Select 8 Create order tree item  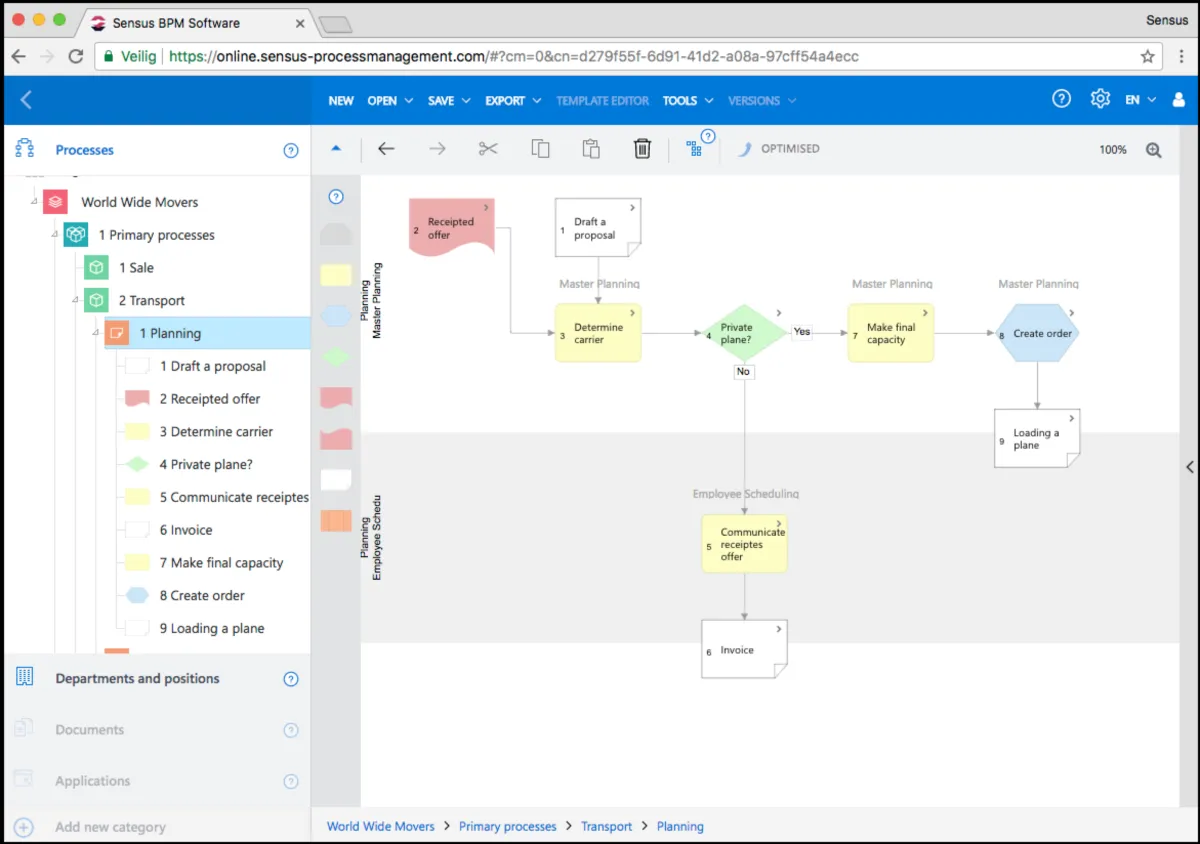coord(202,595)
